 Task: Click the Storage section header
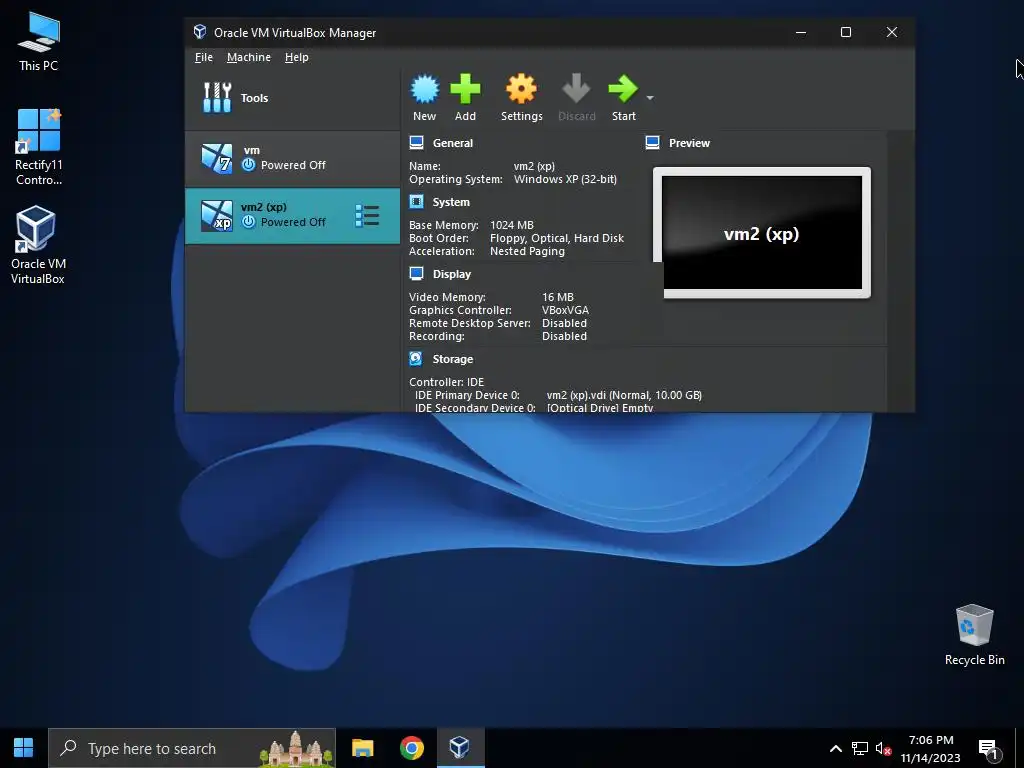(x=453, y=359)
